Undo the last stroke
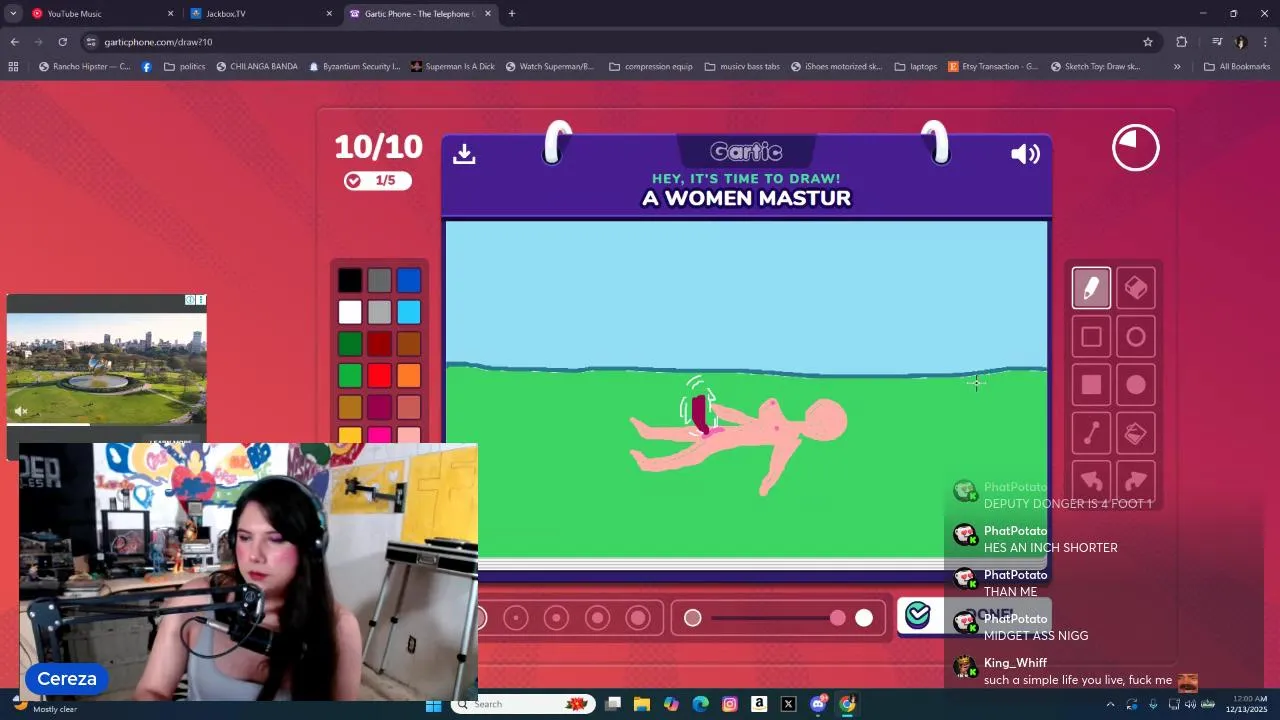The image size is (1280, 720). 1091,480
